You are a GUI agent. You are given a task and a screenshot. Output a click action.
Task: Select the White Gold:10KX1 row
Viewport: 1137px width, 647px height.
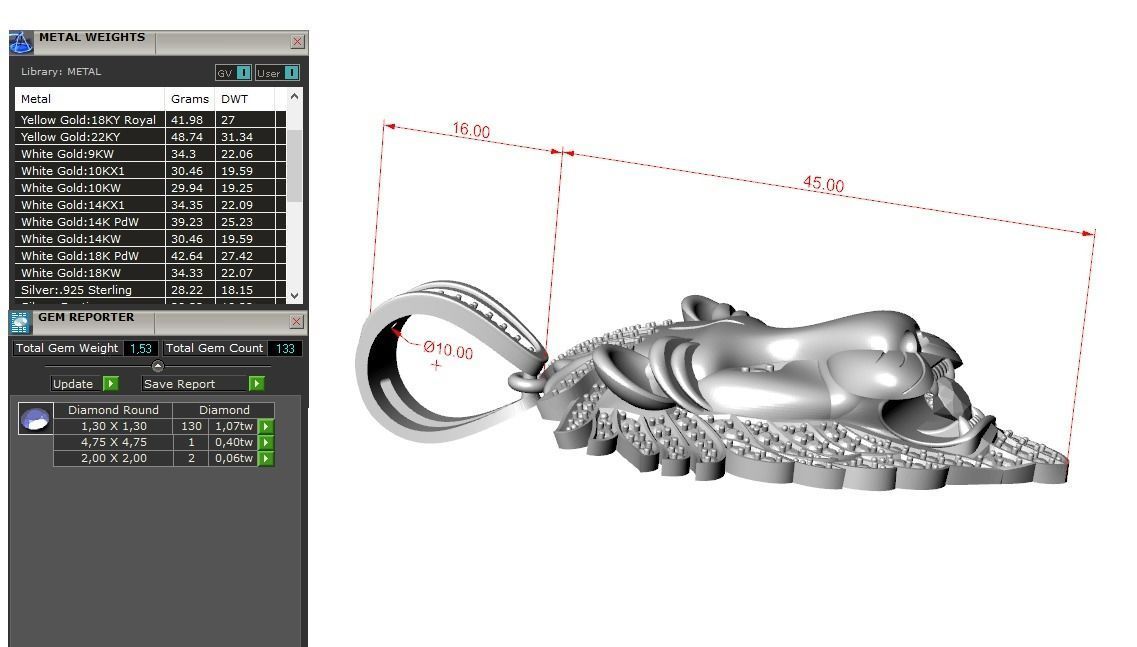coord(150,170)
